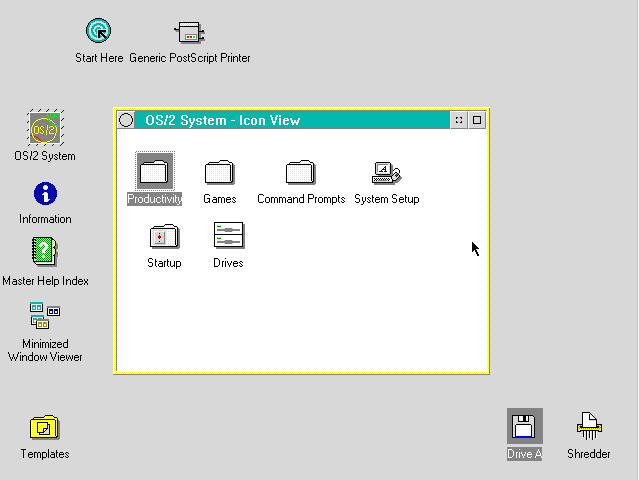This screenshot has height=480, width=640.
Task: Click the OS/2 System desktop icon
Action: 45,127
